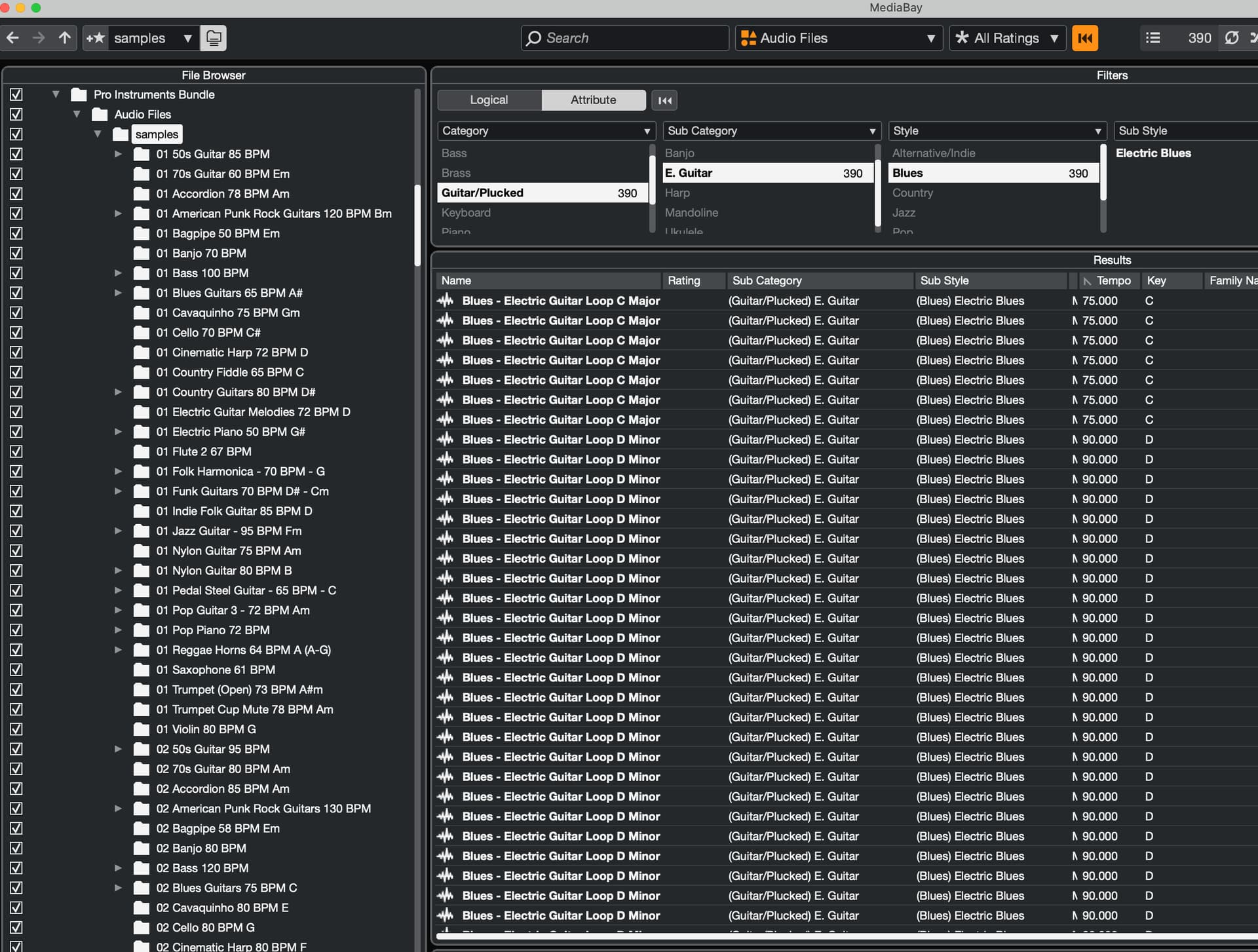
Task: Toggle checkbox for 01 50s Guitar 85 BPM
Action: pyautogui.click(x=16, y=154)
